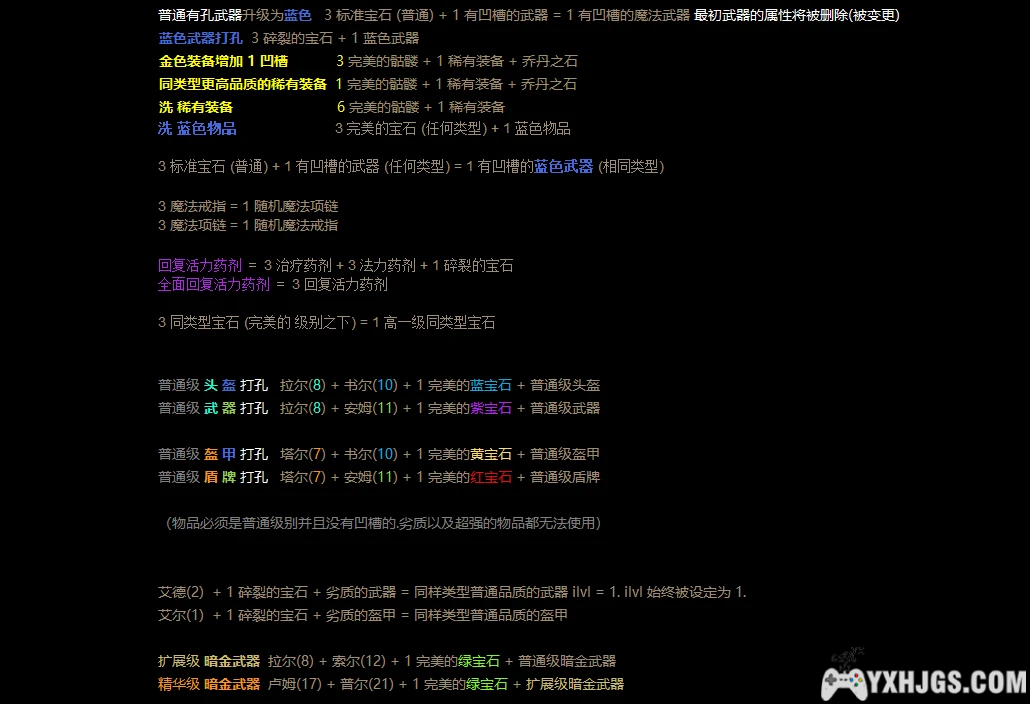Click the 扩展级 暗金武器 recipe heading
The image size is (1030, 704).
[x=209, y=661]
